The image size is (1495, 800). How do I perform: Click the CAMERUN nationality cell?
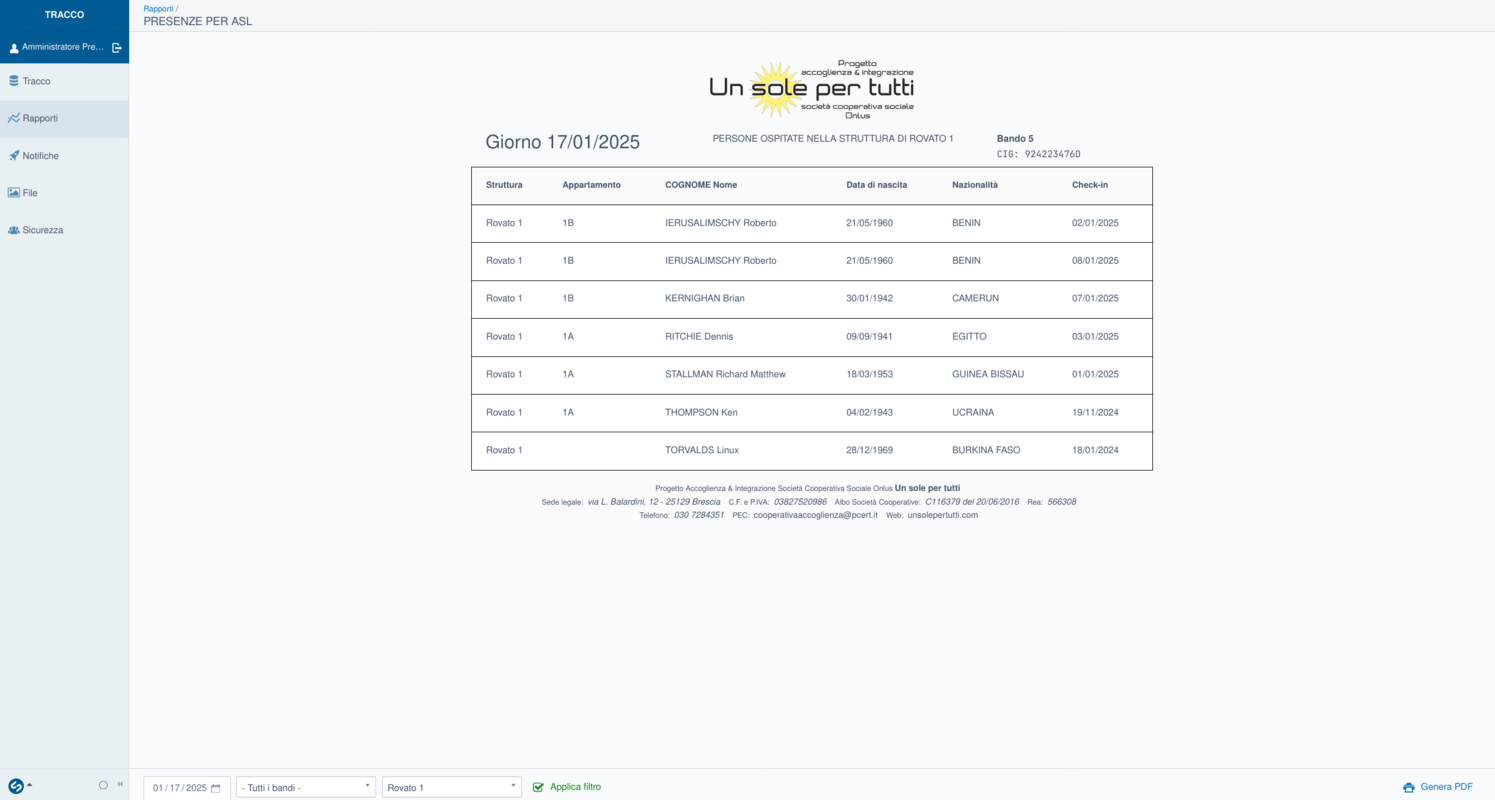click(975, 298)
